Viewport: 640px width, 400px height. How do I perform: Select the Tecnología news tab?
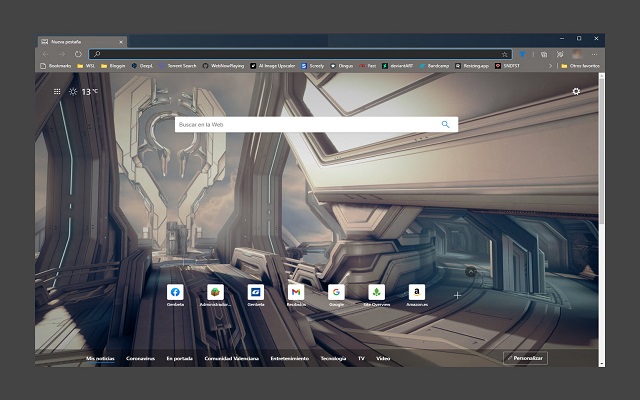333,358
